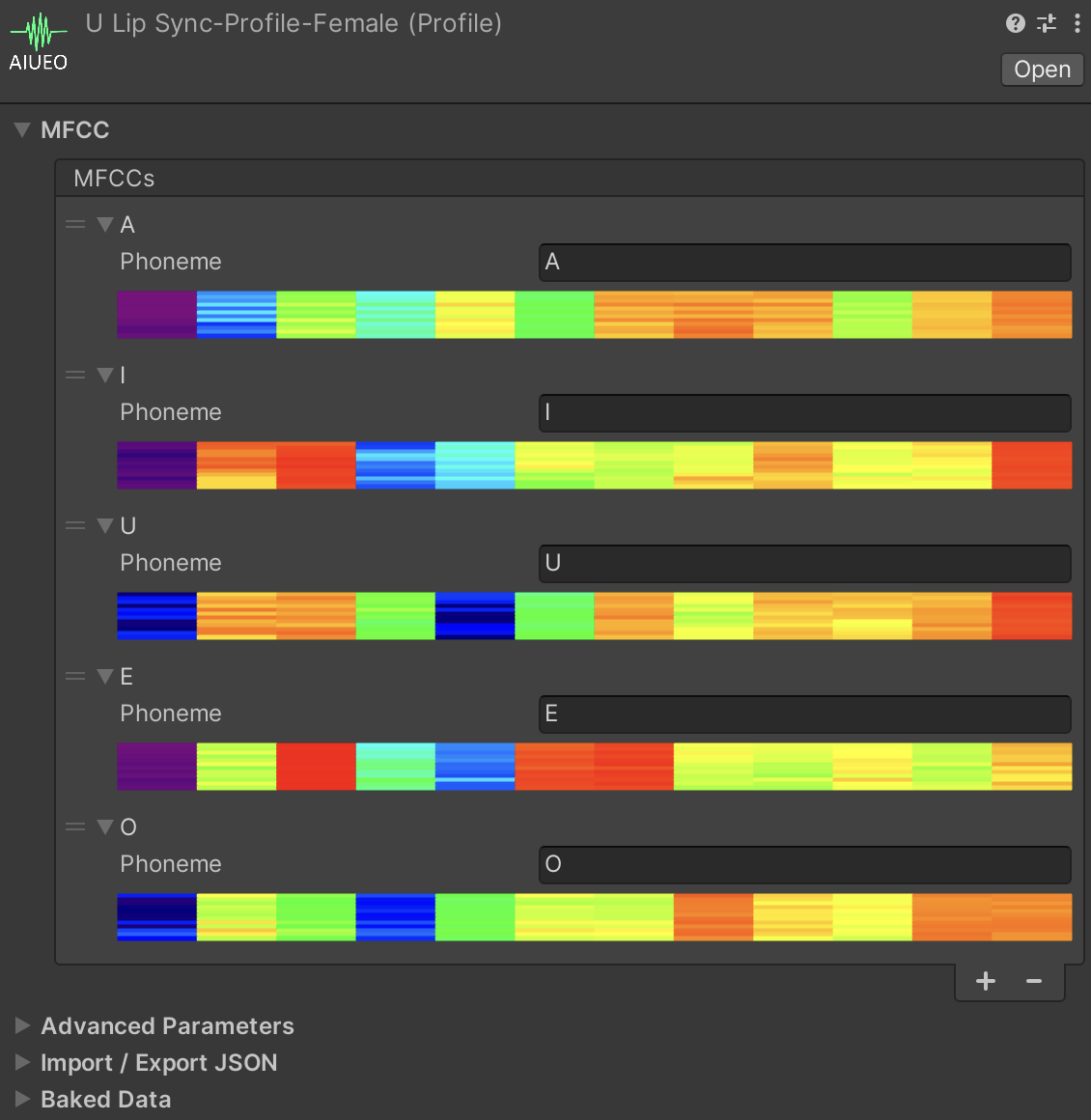Collapse the A phoneme entry
This screenshot has width=1091, height=1120.
click(x=105, y=224)
